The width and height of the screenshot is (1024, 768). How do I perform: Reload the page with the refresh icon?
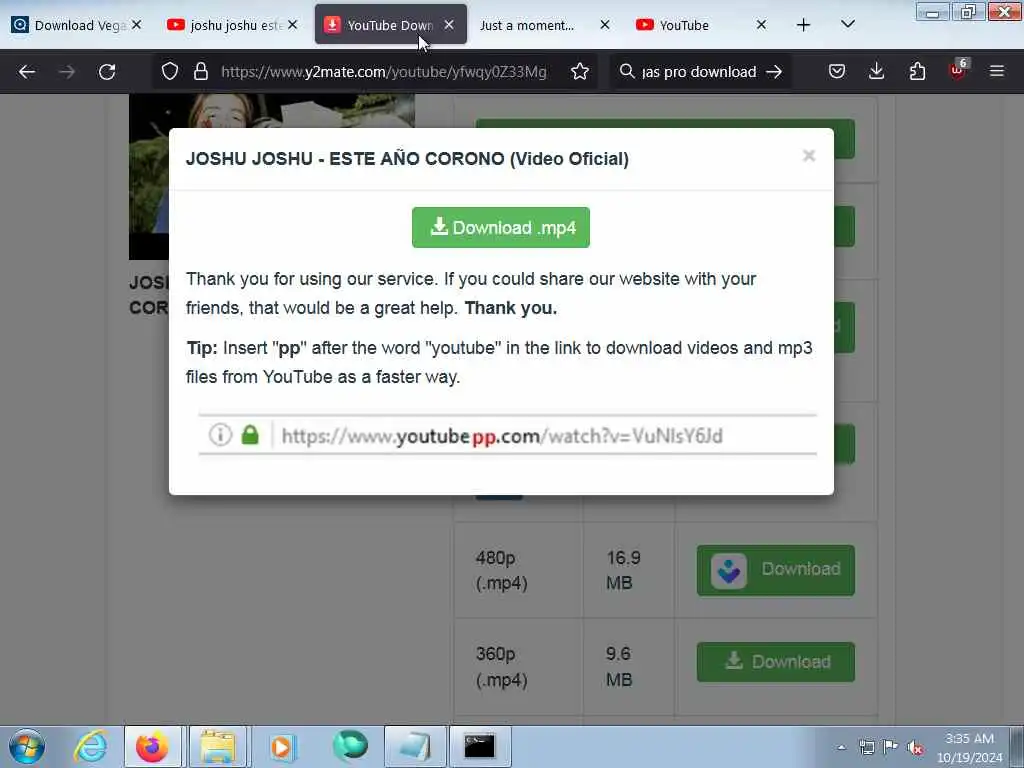click(107, 72)
